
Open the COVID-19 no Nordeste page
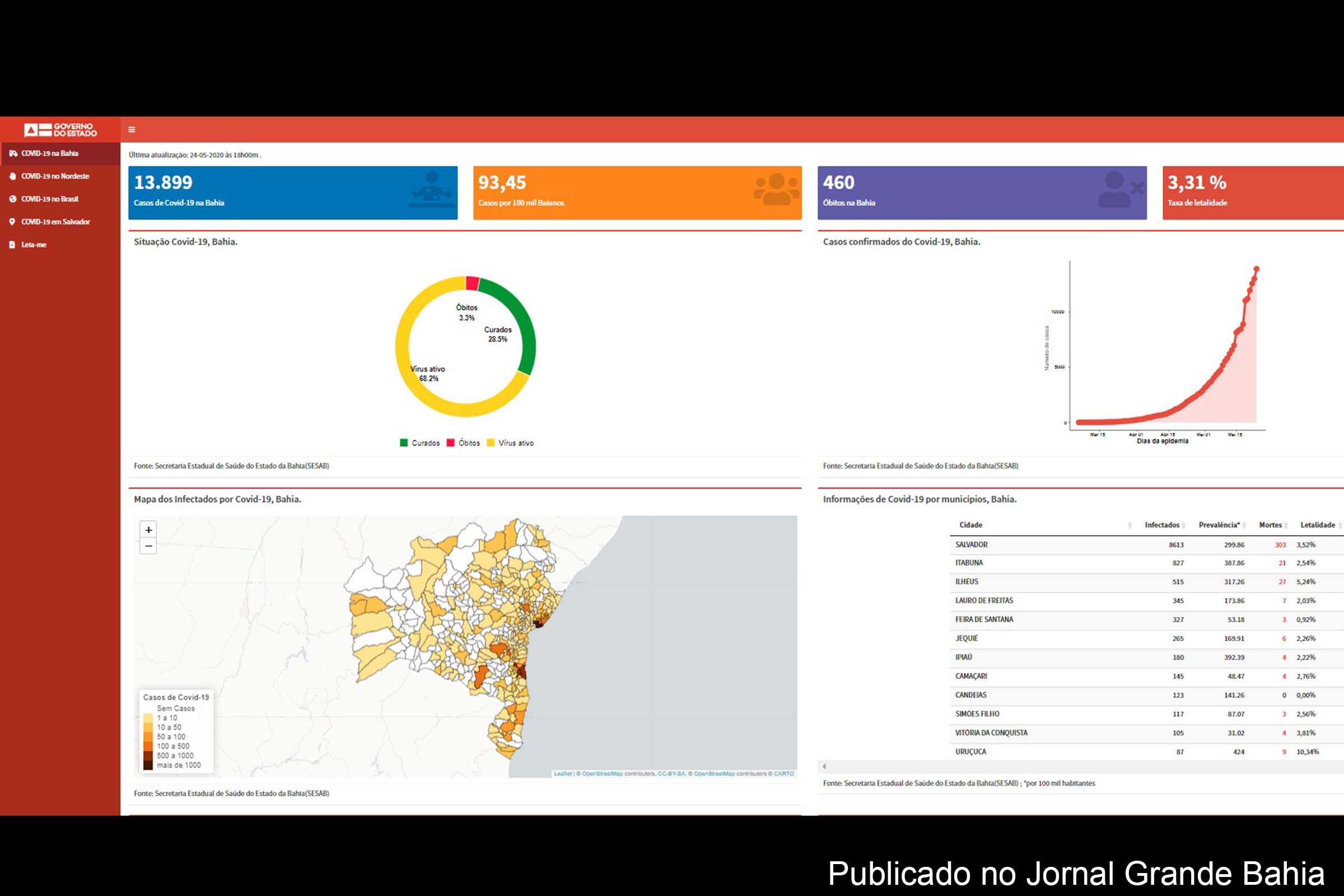coord(54,176)
